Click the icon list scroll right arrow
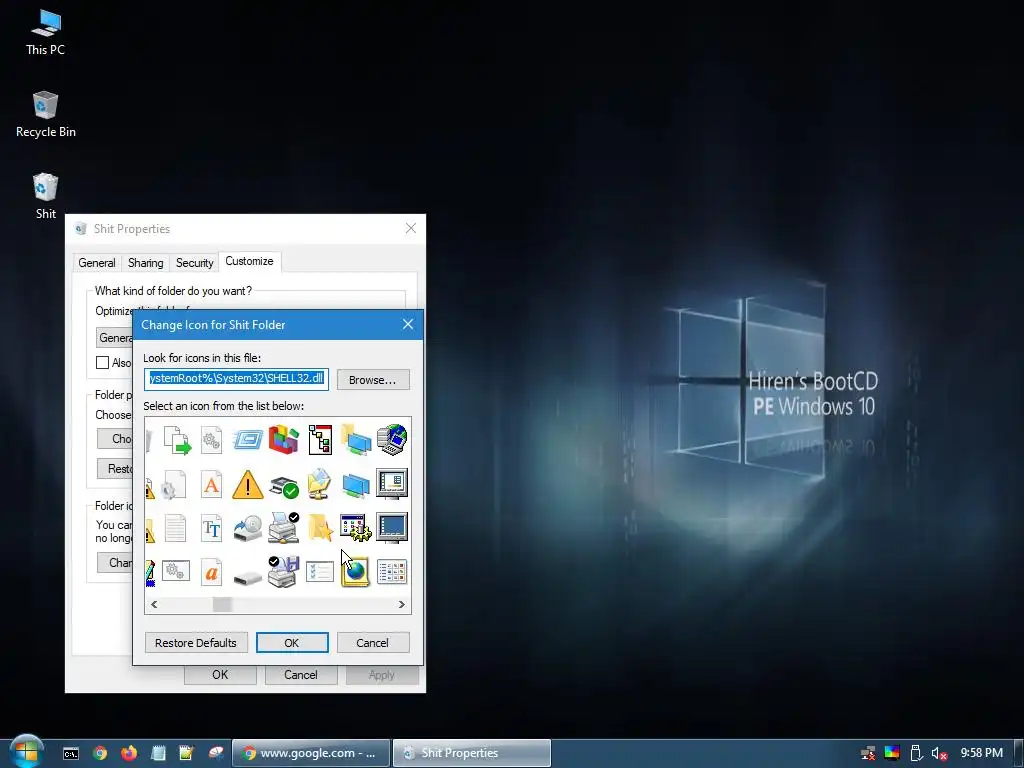The height and width of the screenshot is (768, 1024). point(402,605)
